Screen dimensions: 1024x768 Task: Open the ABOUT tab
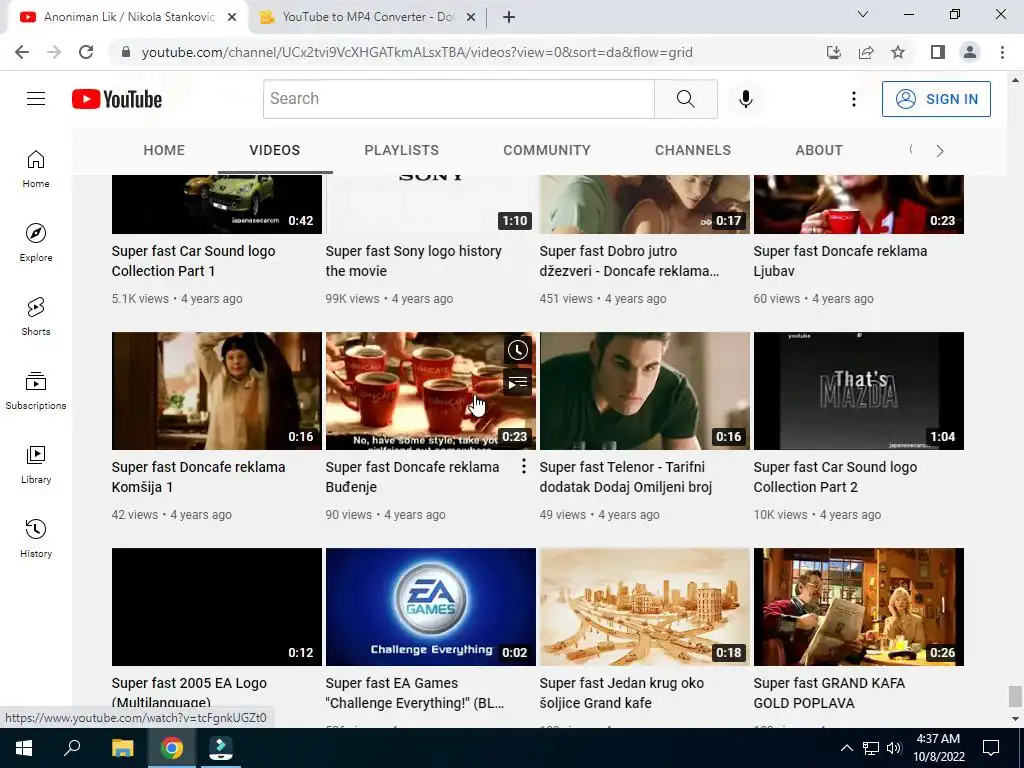[819, 150]
